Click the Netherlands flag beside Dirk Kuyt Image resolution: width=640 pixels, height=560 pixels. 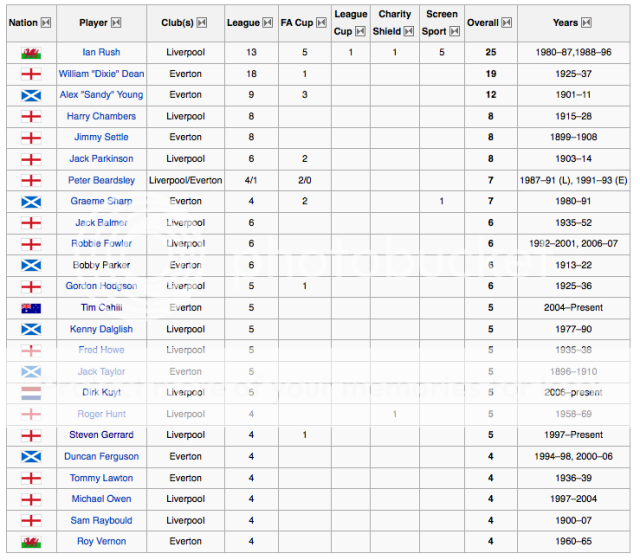(31, 393)
